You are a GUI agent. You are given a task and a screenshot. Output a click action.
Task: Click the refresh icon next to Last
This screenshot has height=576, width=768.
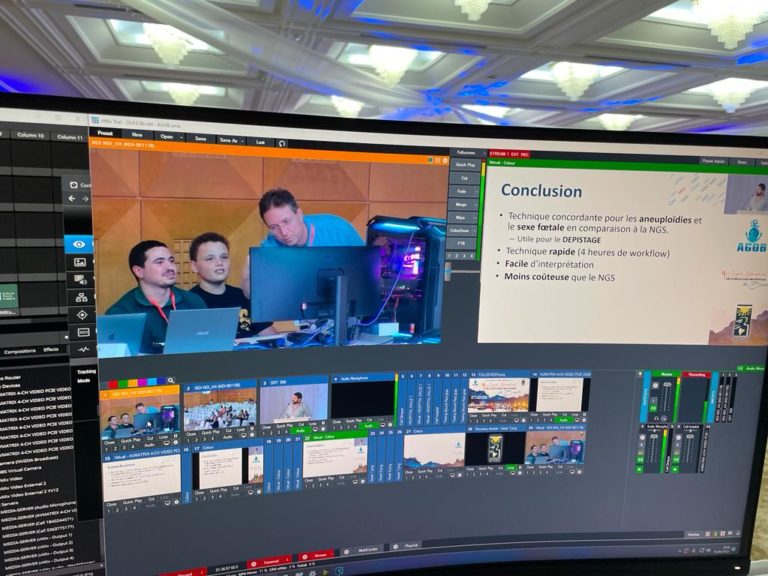282,143
